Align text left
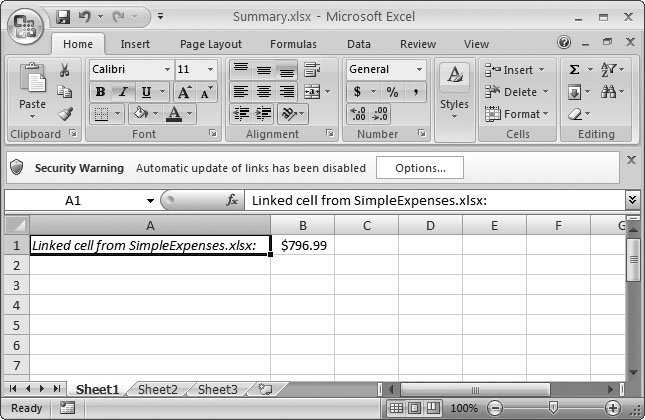Image resolution: width=645 pixels, height=420 pixels. click(241, 92)
